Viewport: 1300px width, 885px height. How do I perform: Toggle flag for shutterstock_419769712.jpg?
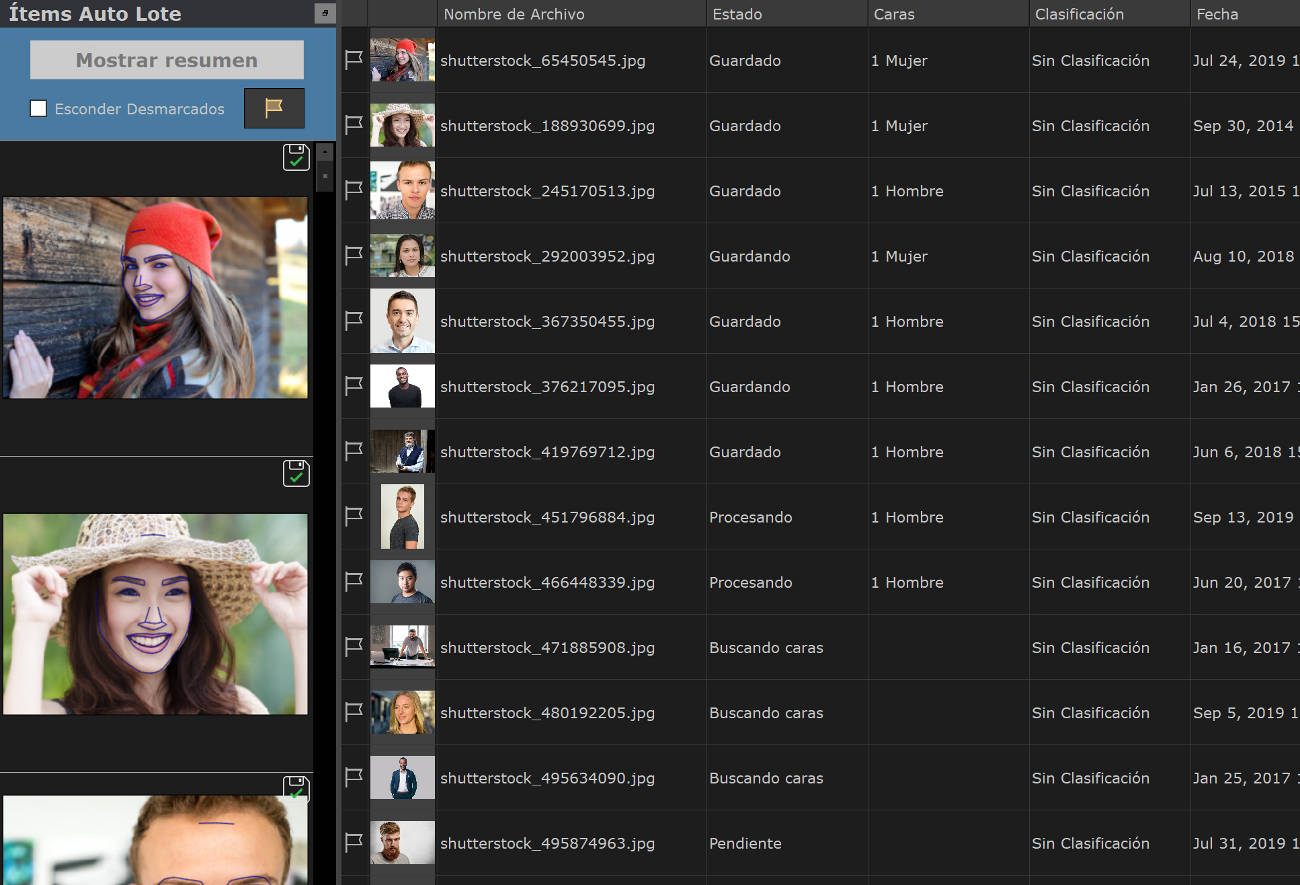[x=354, y=451]
